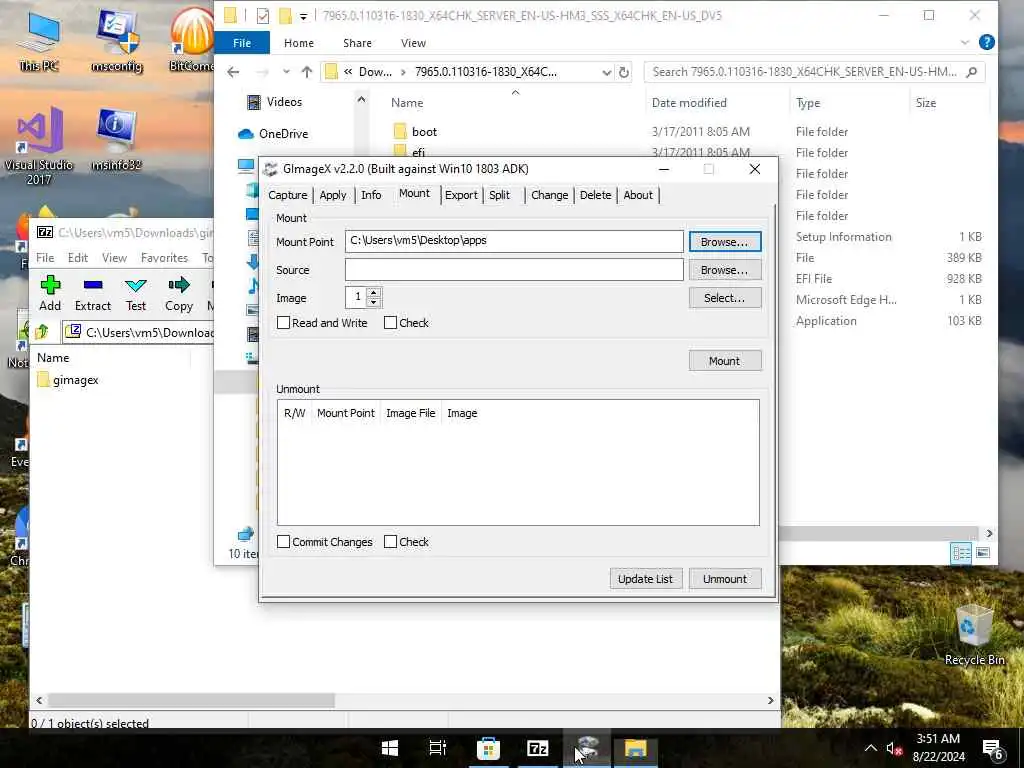Sort Explorer by Date modified column
The width and height of the screenshot is (1024, 768).
[689, 103]
